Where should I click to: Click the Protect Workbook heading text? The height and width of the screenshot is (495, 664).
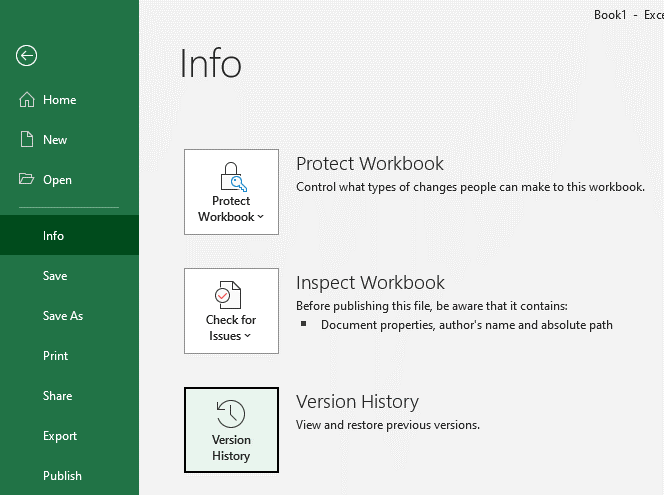point(369,164)
